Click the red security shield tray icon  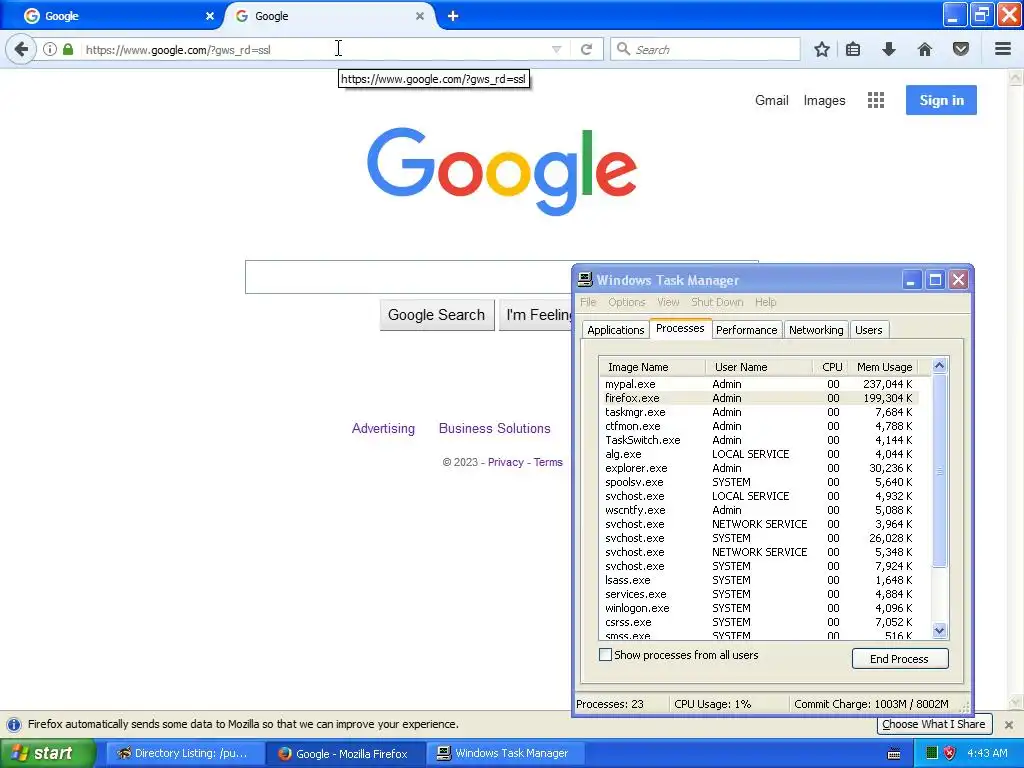[x=950, y=753]
